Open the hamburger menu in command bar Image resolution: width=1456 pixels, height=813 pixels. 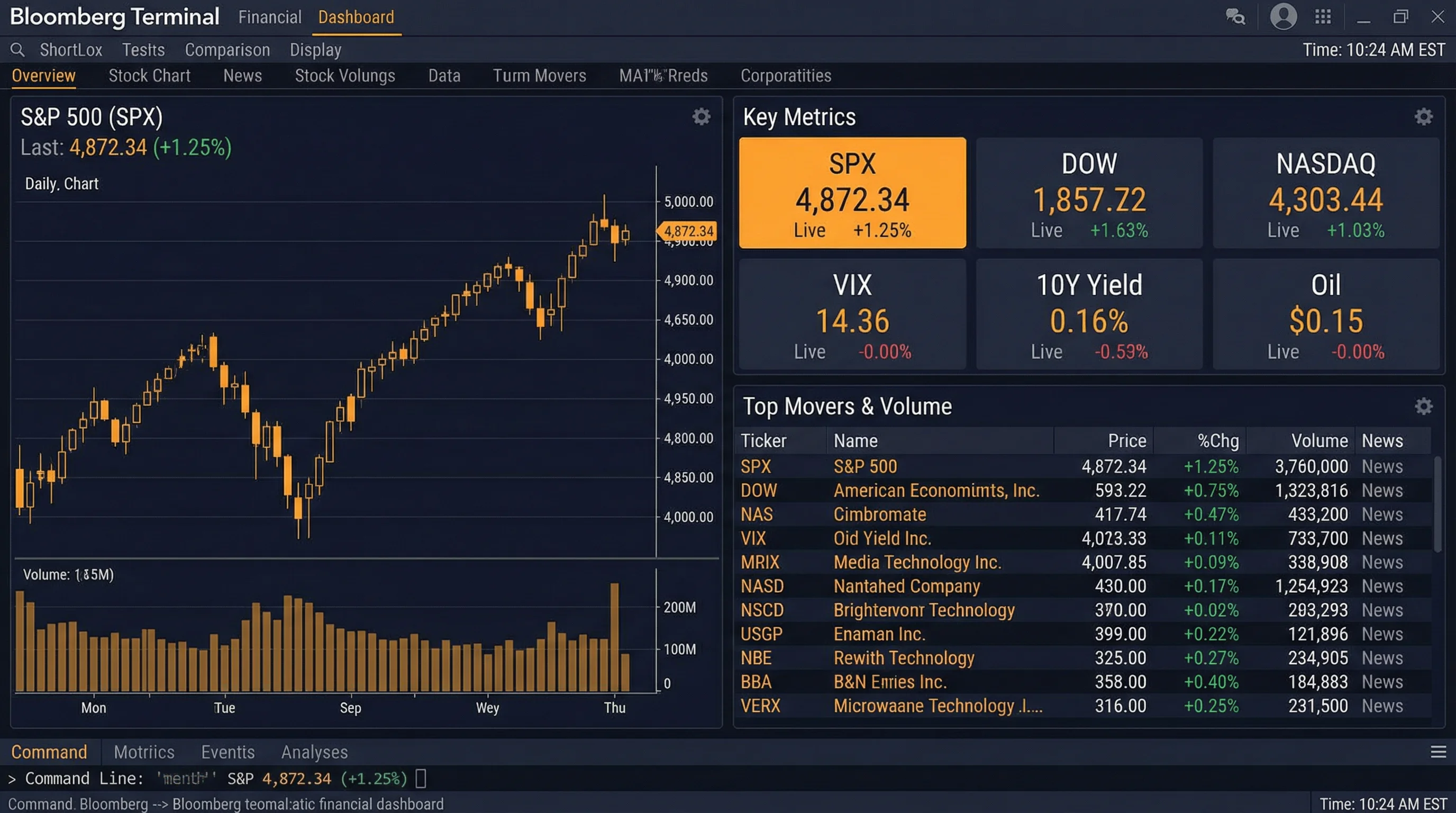click(x=1438, y=752)
